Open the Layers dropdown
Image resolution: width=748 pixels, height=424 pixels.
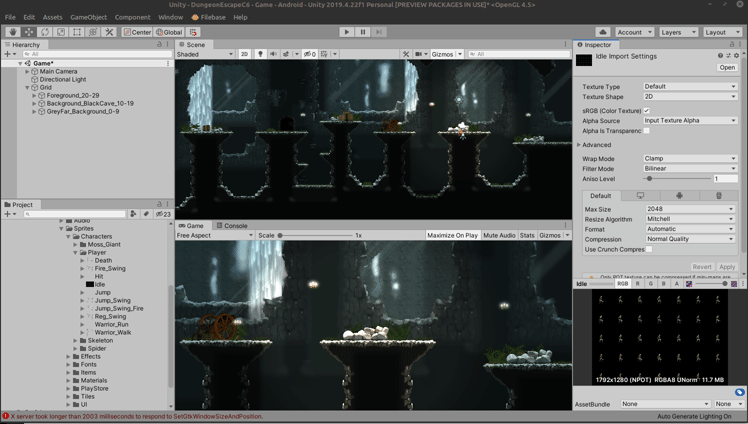[678, 32]
